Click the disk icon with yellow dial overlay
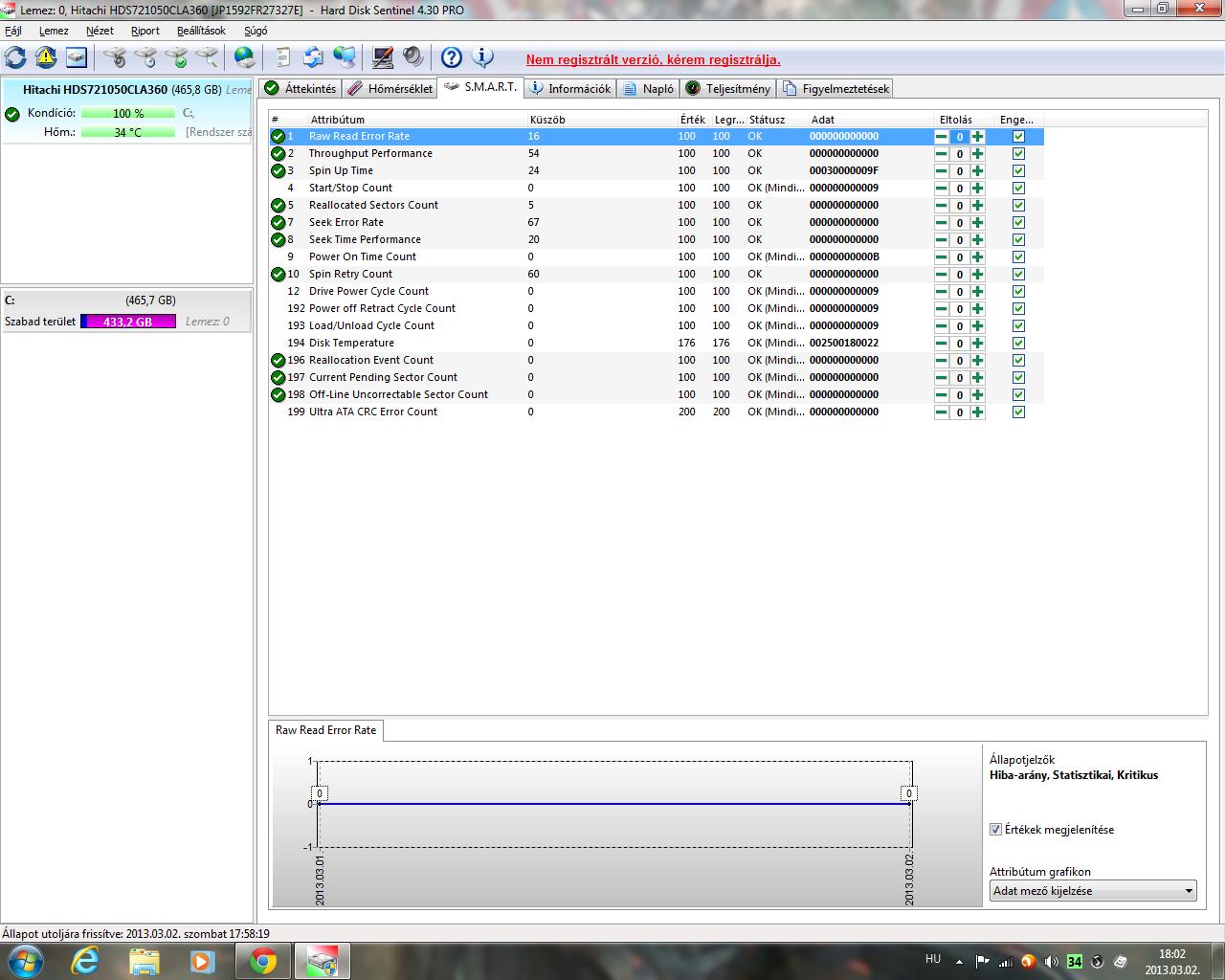 [115, 57]
